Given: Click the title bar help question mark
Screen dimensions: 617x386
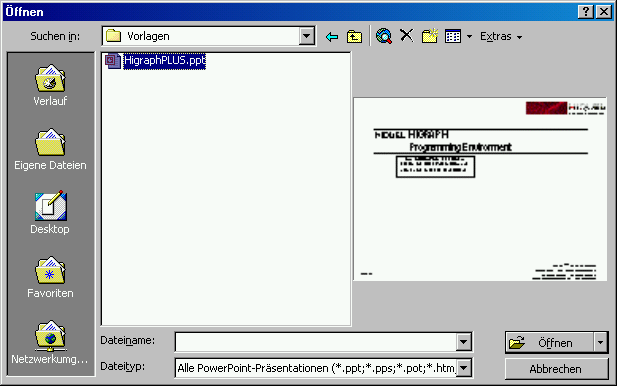Looking at the screenshot, I should 586,12.
